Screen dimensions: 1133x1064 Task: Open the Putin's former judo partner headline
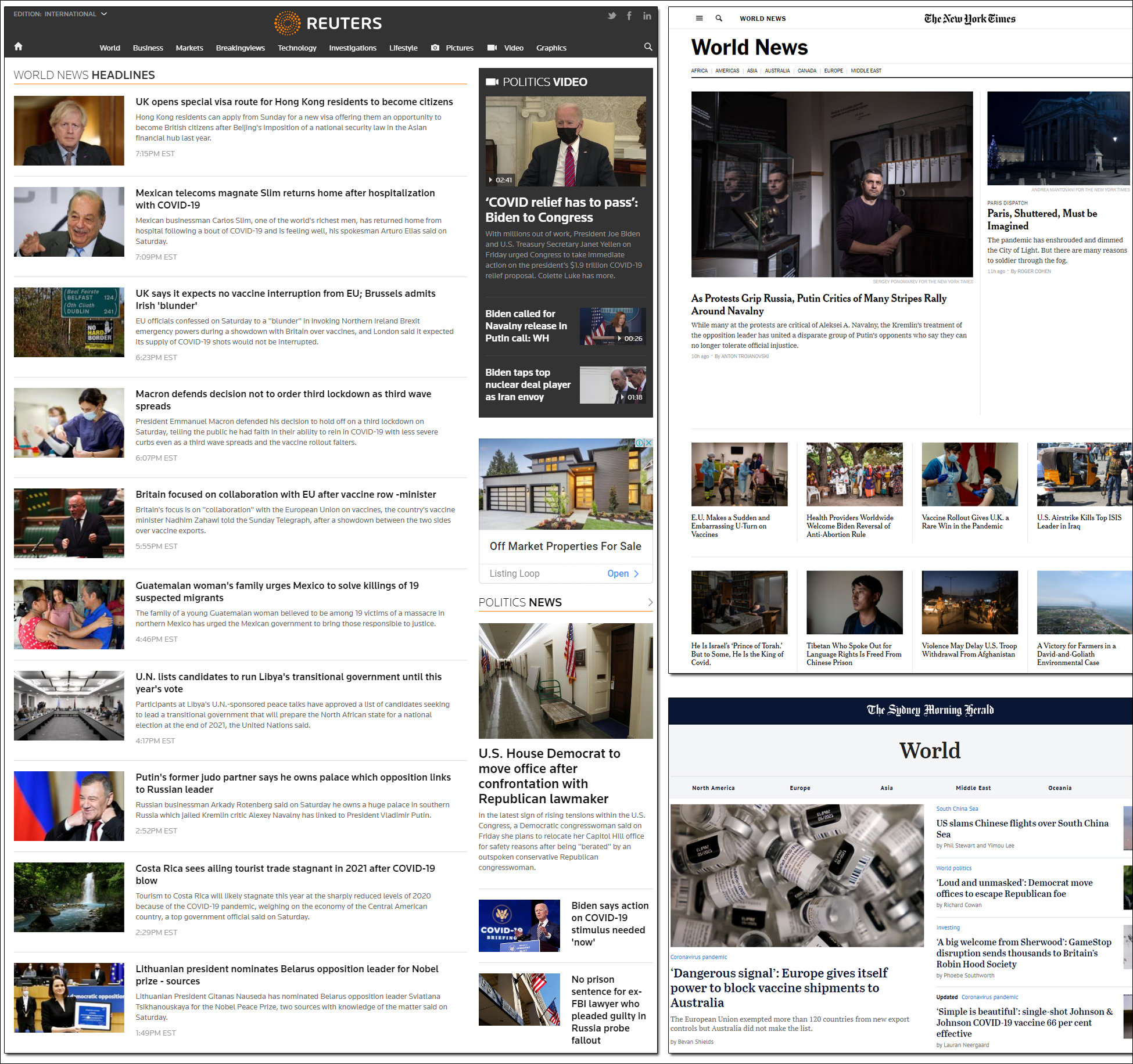click(293, 783)
